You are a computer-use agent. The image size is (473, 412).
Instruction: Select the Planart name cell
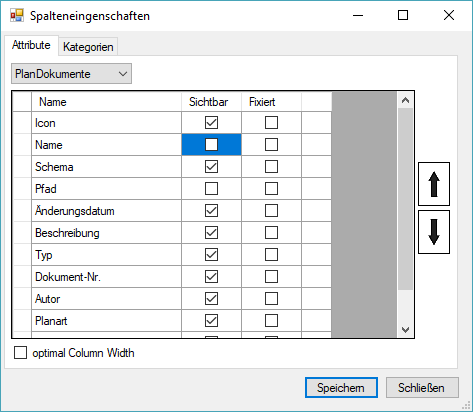107,321
